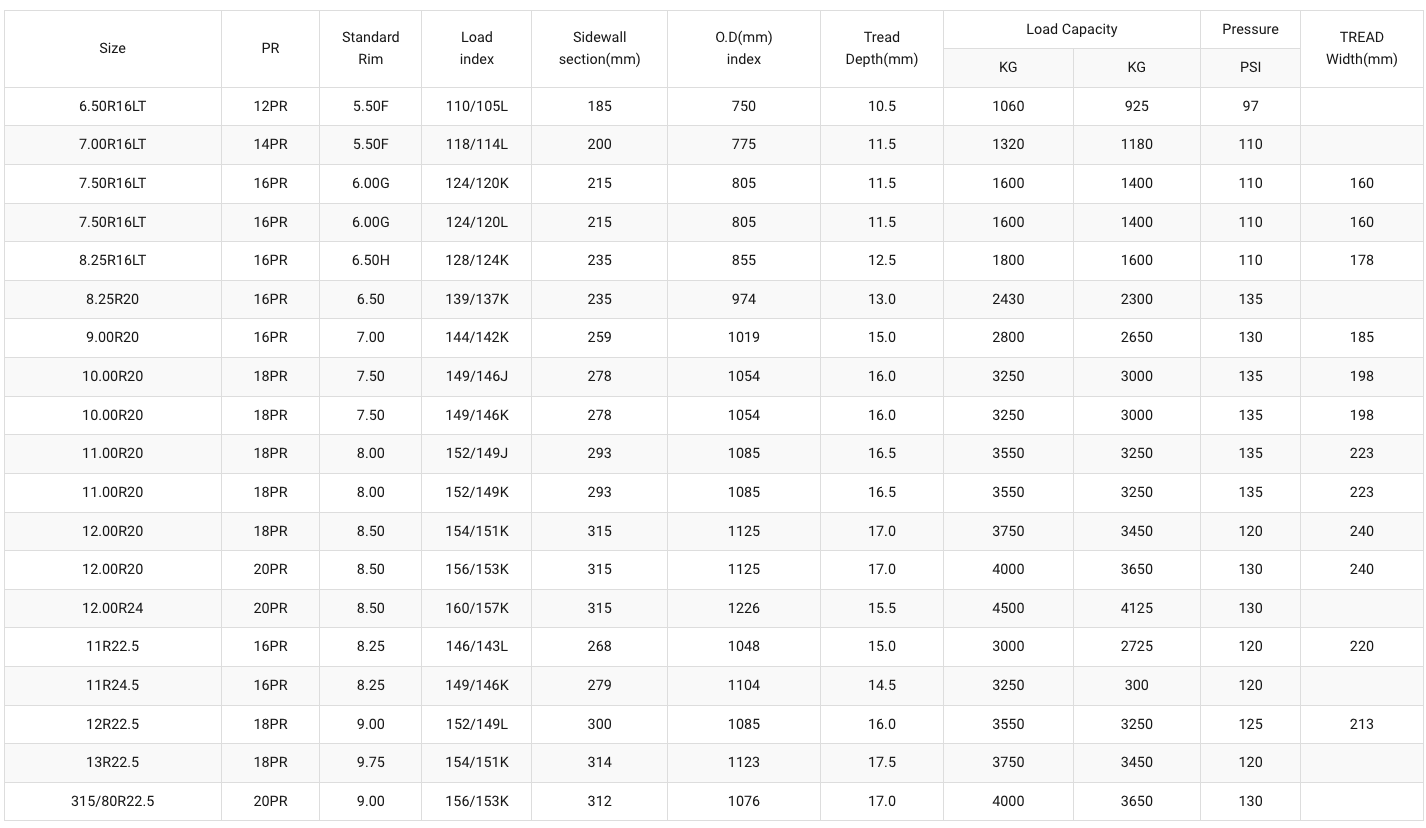The image size is (1426, 828).
Task: Select the 1226 O.D value cell
Action: 743,608
